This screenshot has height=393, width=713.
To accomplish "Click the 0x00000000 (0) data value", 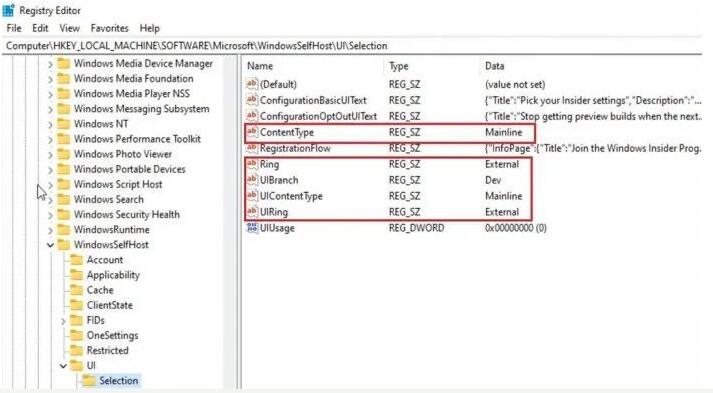I will point(516,228).
